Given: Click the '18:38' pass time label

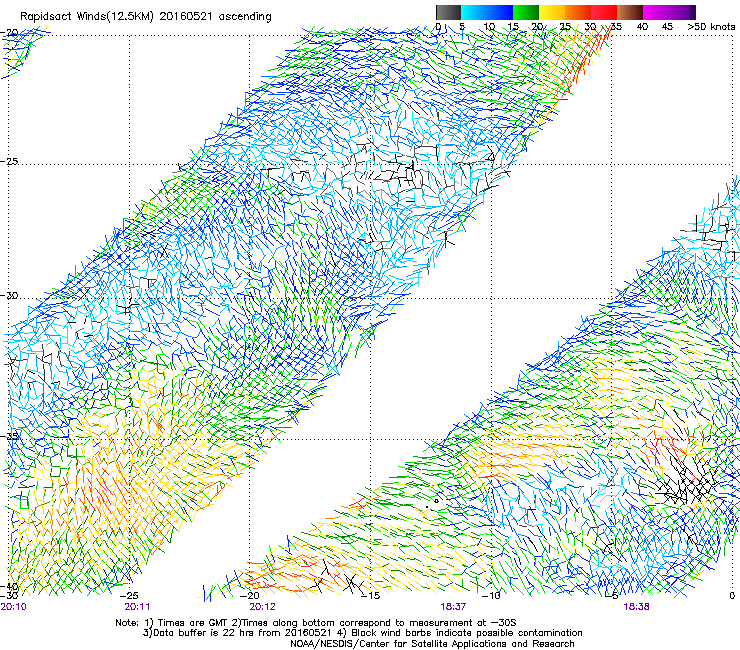Looking at the screenshot, I should tap(637, 606).
